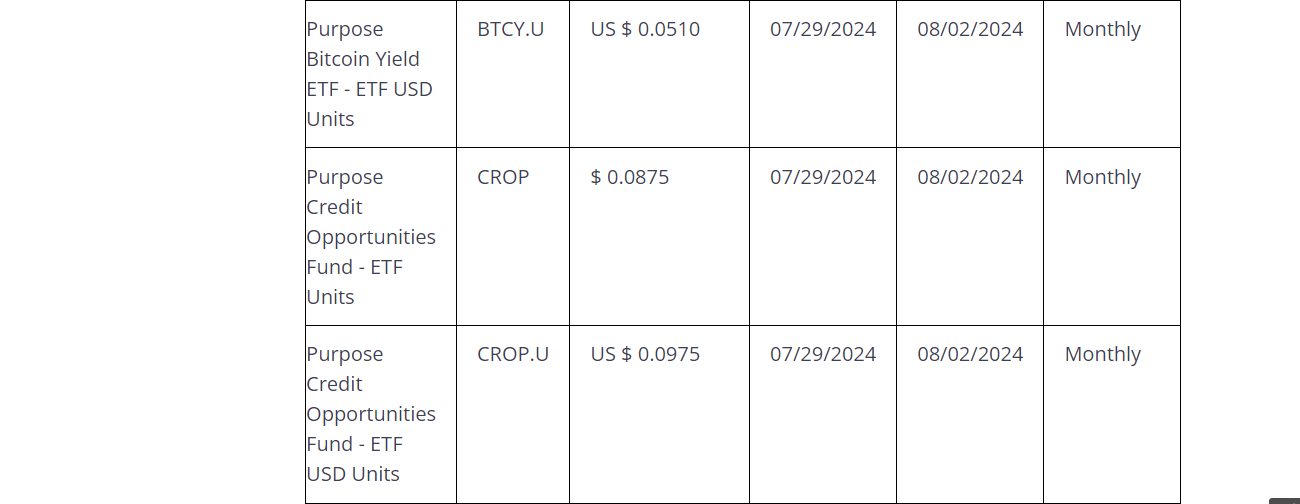Screen dimensions: 1300x504
Task: Click Purpose Credit Opportunities Fund - ETF USD Units
Action: point(370,414)
